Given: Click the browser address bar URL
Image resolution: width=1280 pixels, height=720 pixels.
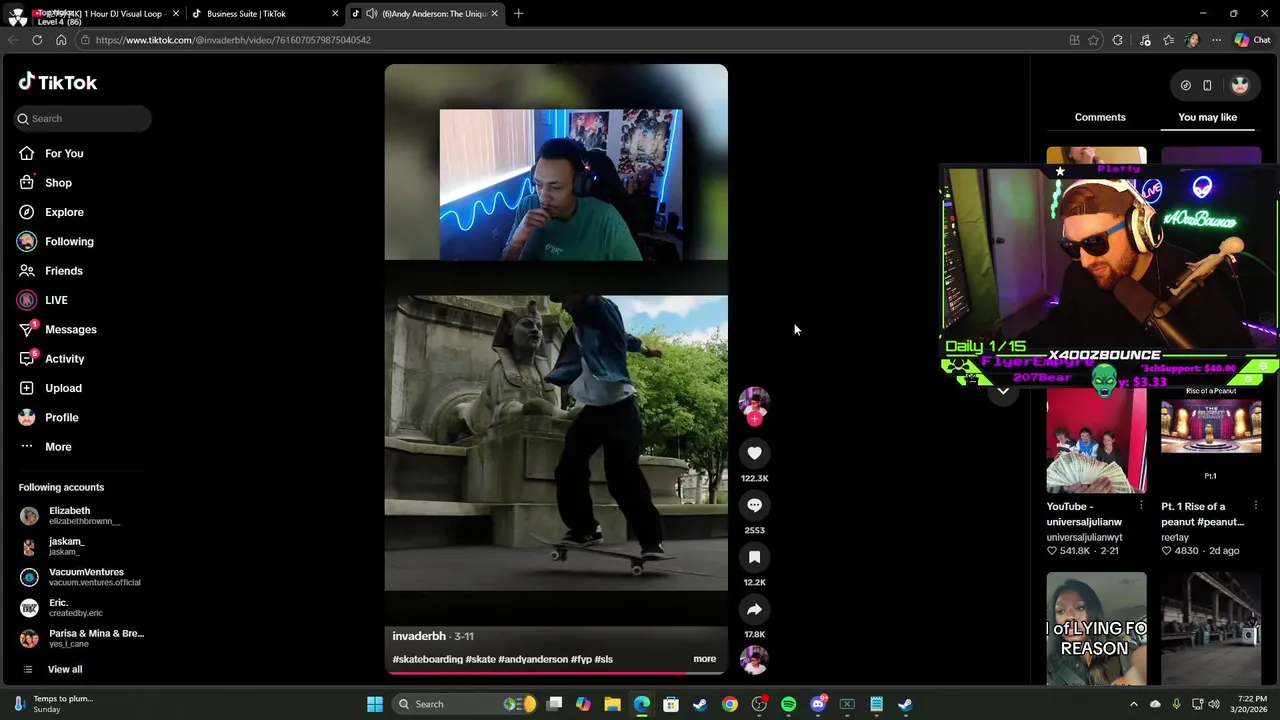Looking at the screenshot, I should (233, 40).
